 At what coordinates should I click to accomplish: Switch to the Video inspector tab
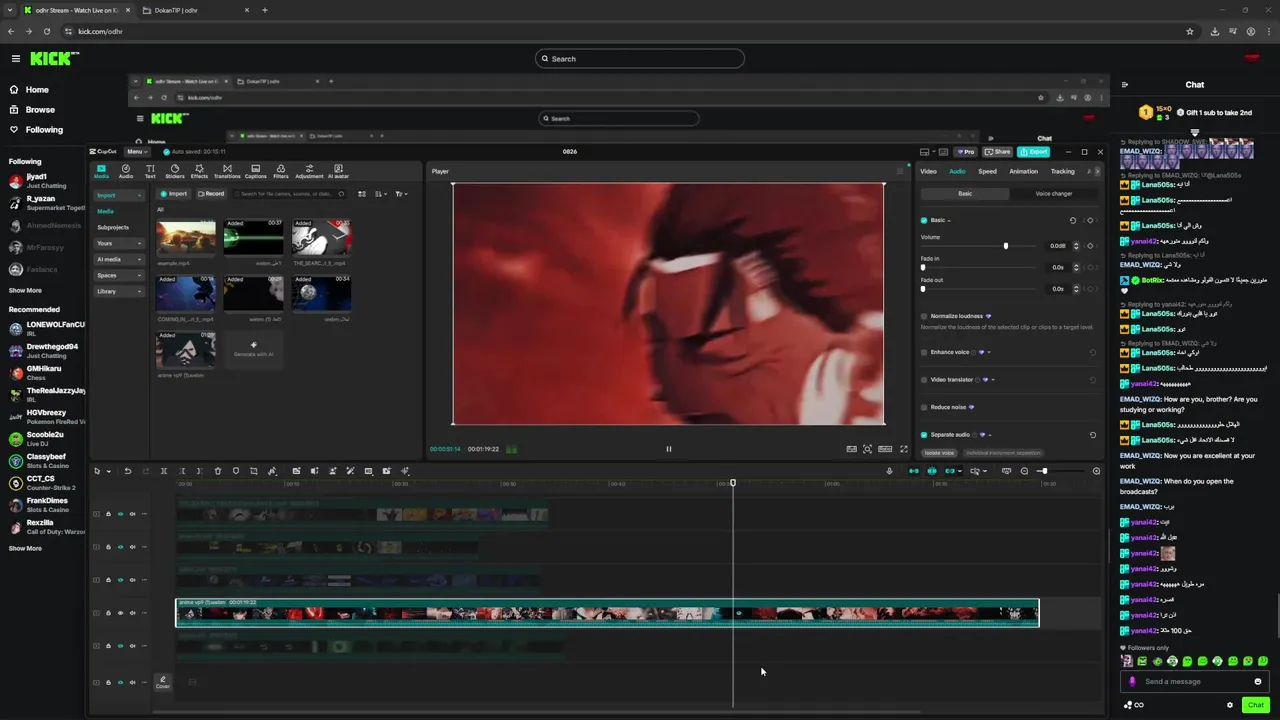(928, 171)
